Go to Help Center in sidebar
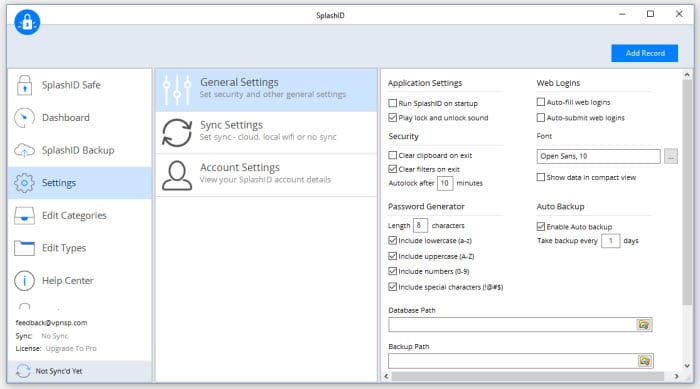This screenshot has width=700, height=389. click(79, 280)
